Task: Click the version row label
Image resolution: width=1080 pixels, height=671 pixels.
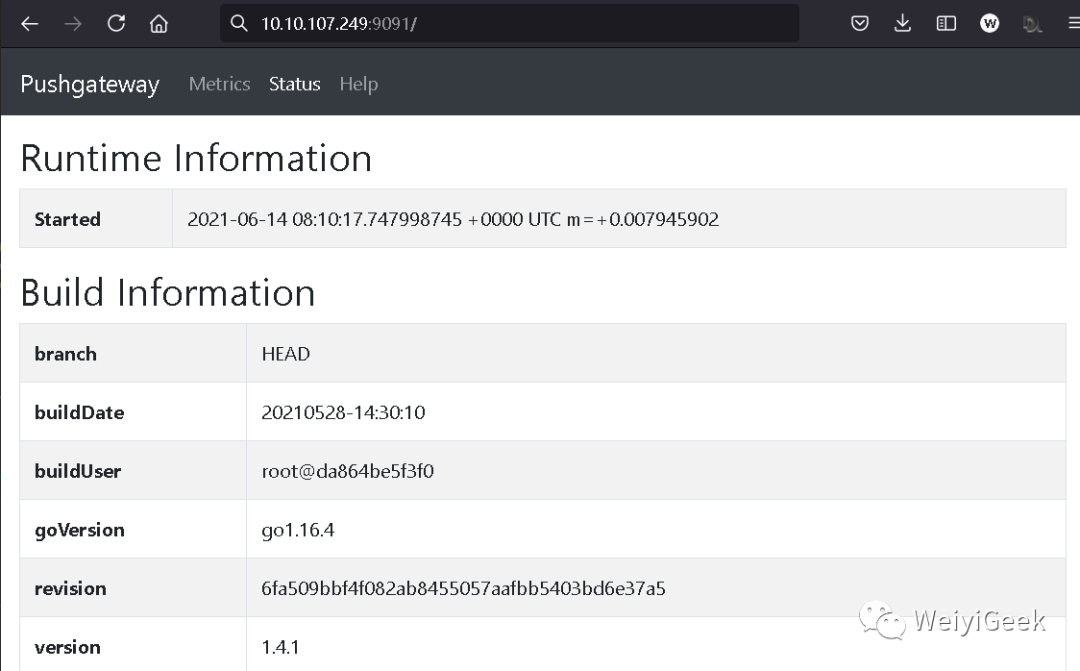Action: tap(68, 648)
